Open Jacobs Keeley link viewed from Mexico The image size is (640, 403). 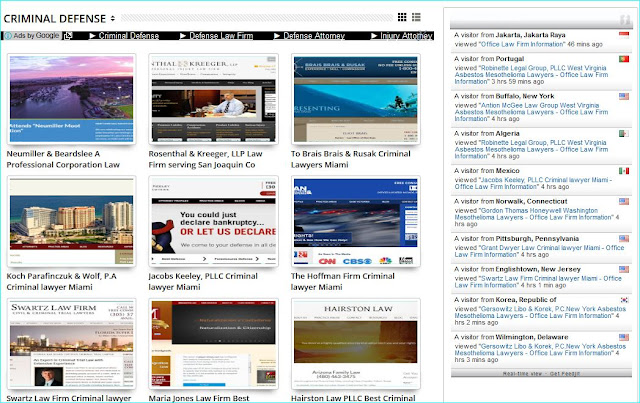coord(533,183)
